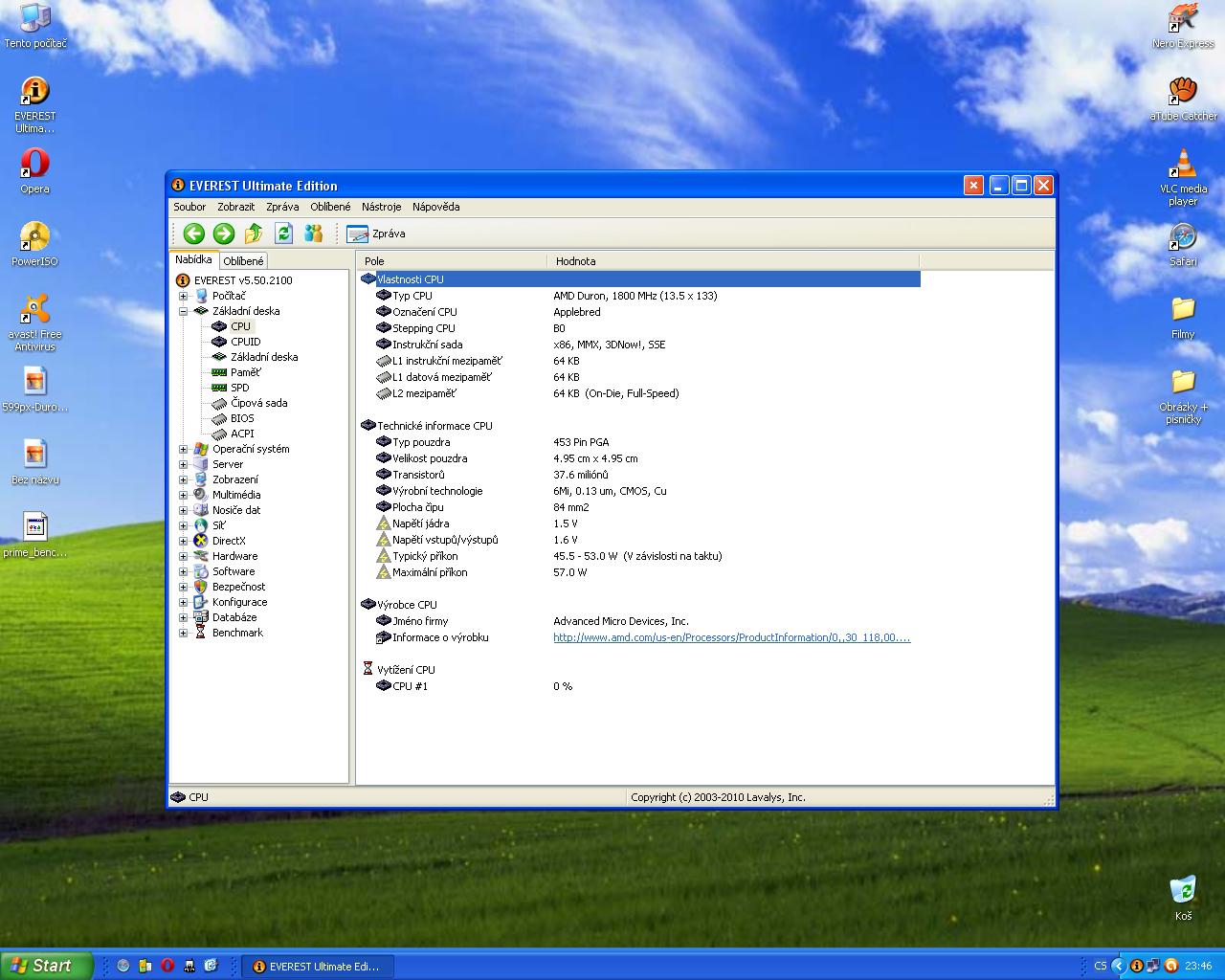Open the Nápověda menu
The image size is (1225, 980).
435,207
